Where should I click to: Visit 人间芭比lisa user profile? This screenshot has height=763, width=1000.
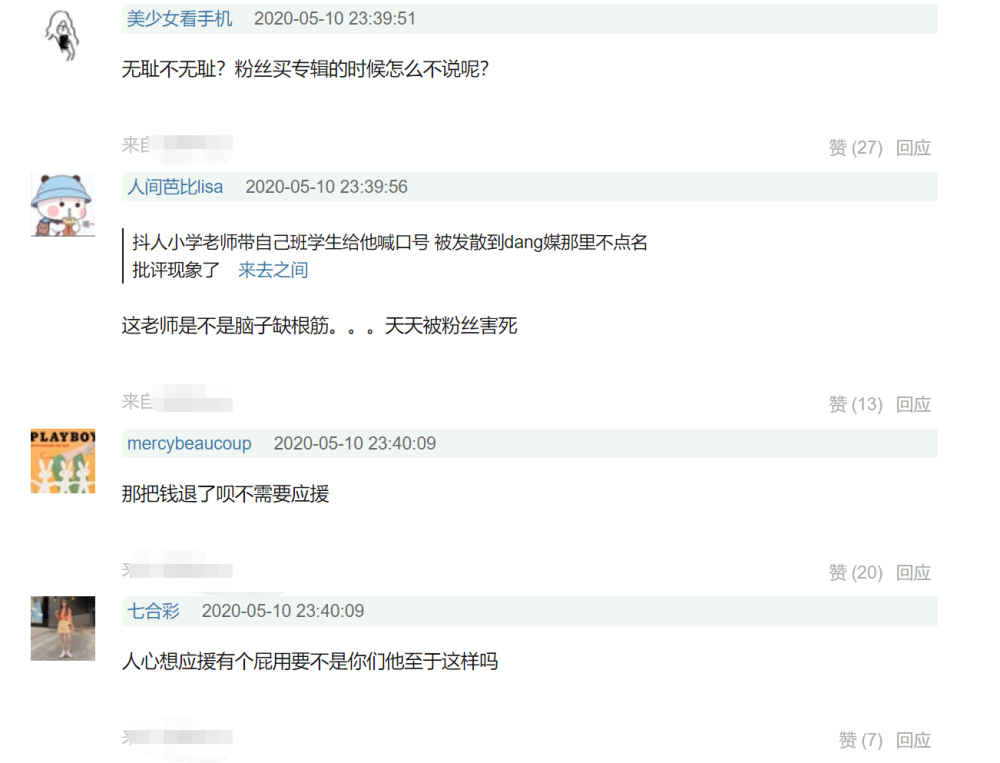click(175, 187)
